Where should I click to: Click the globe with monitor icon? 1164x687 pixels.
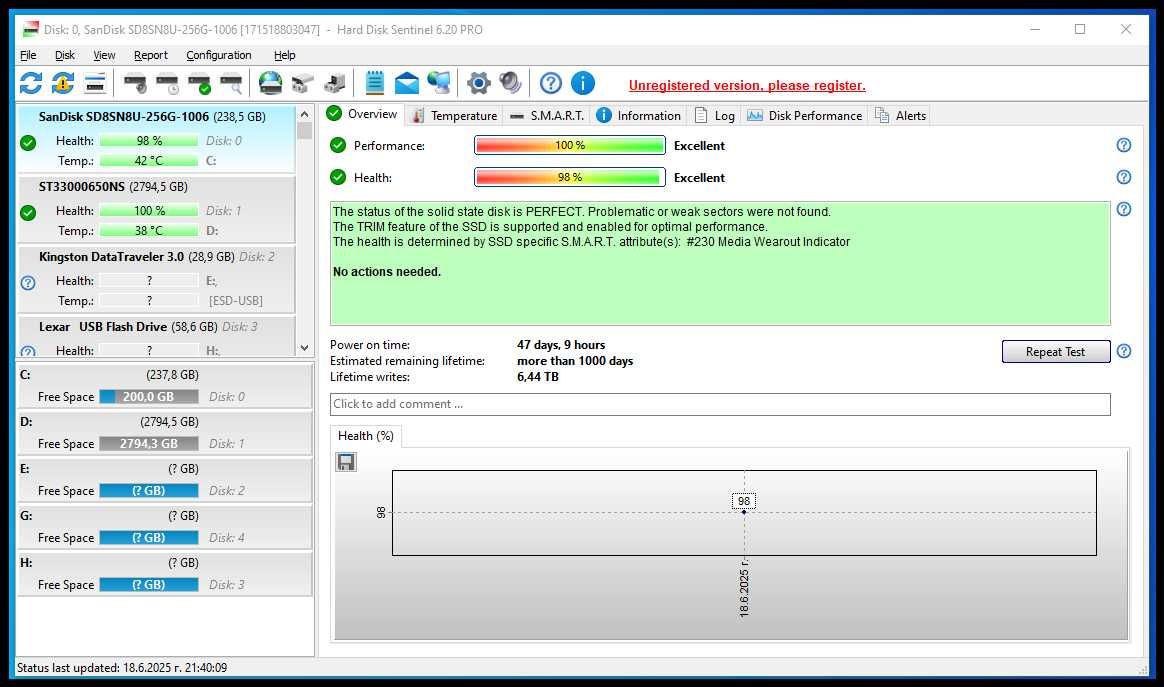point(439,83)
